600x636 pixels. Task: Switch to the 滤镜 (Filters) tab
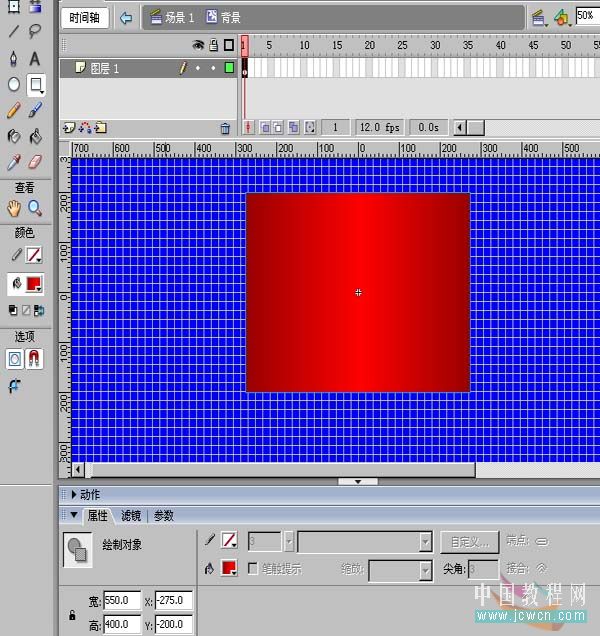coord(131,516)
